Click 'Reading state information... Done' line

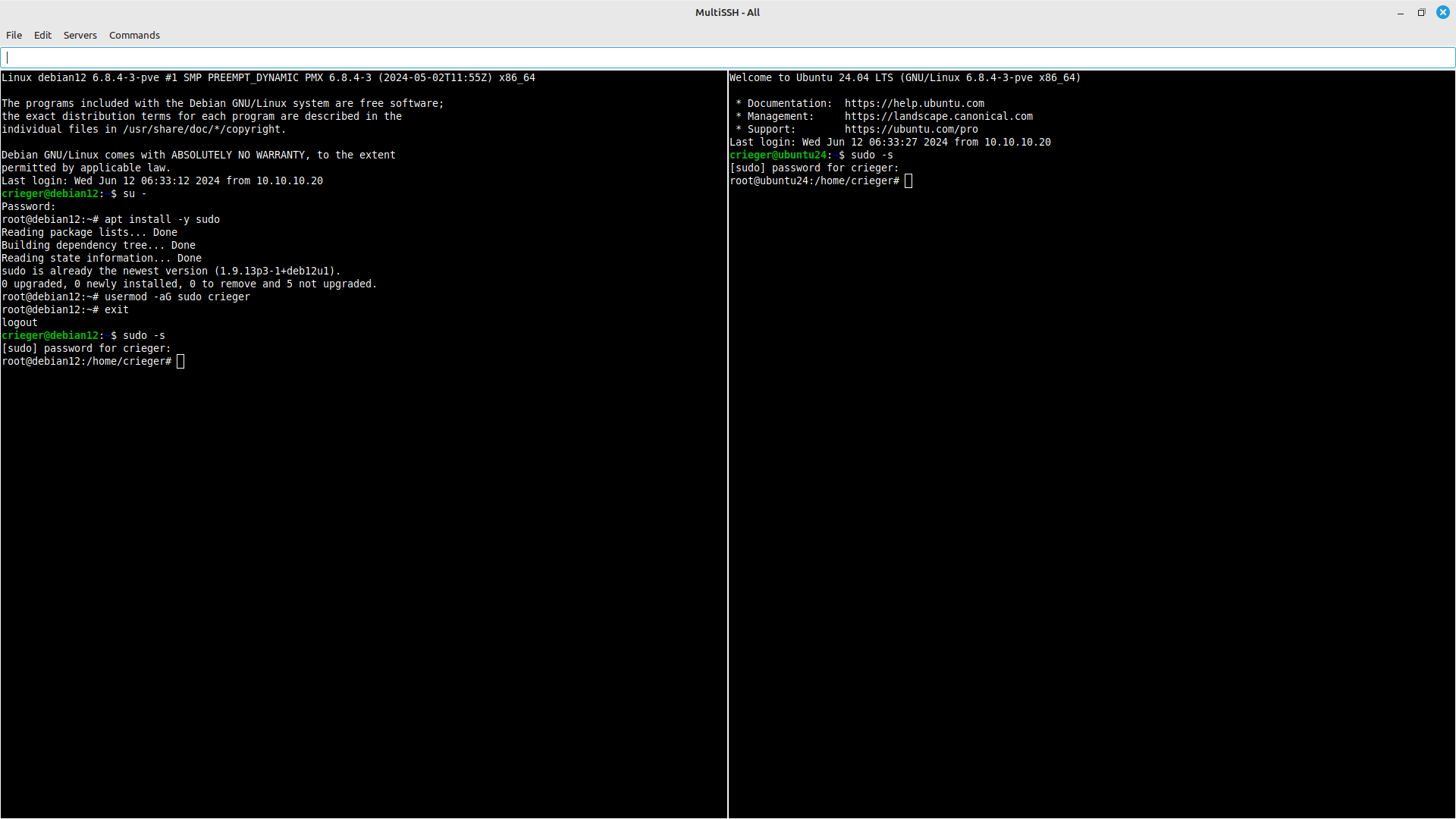102,259
